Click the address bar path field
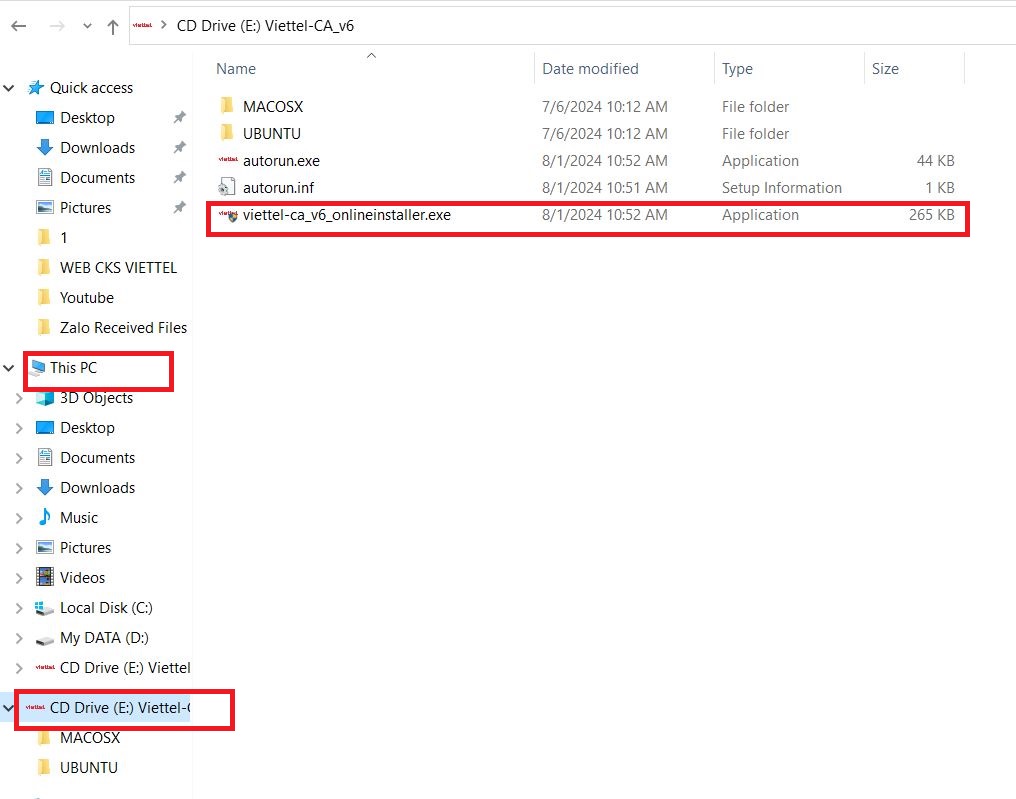 [600, 26]
